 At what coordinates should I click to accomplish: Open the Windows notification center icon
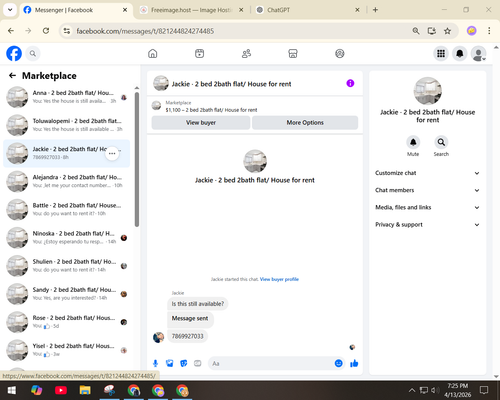point(484,390)
